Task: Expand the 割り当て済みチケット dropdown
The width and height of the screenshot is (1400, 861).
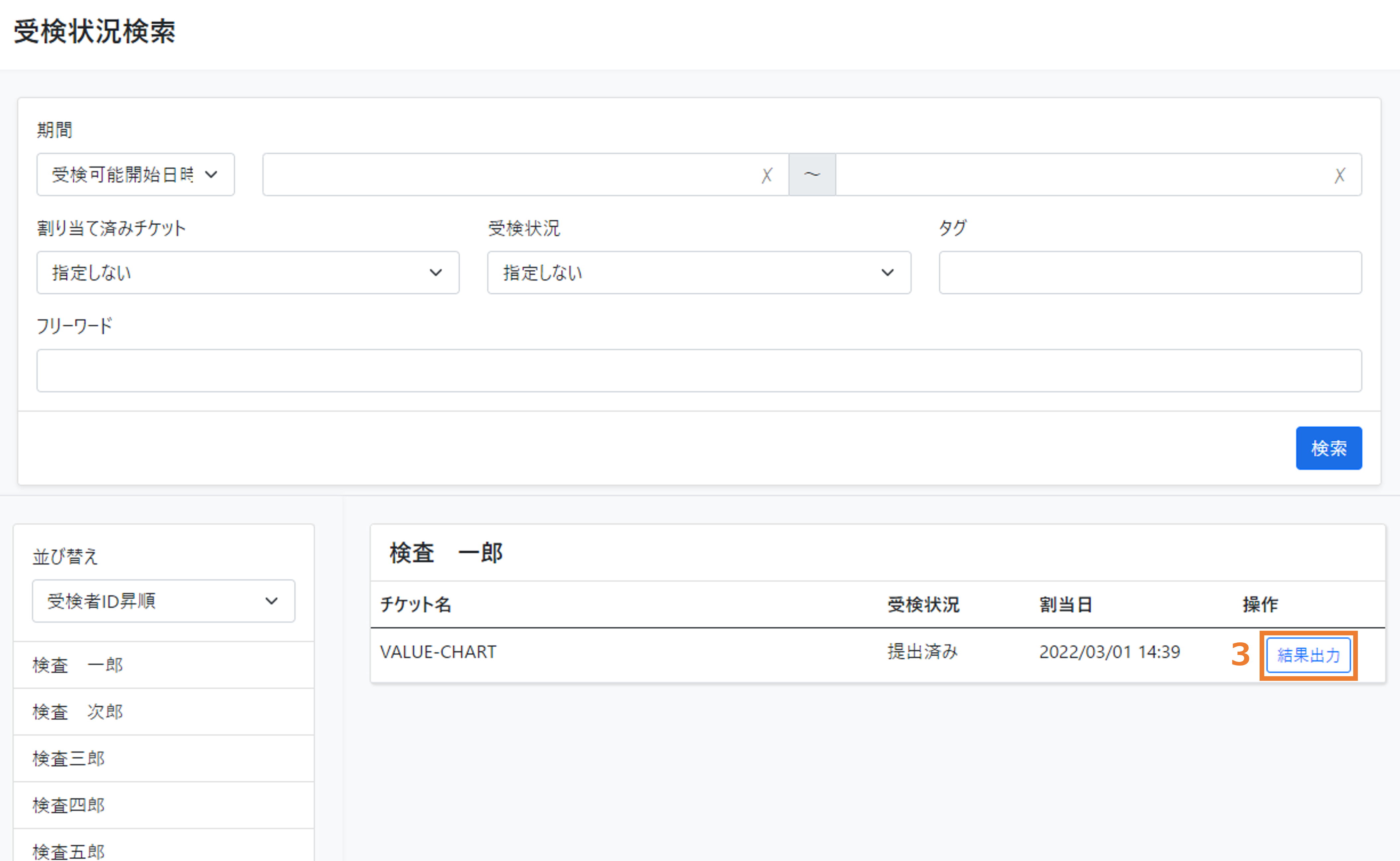Action: [248, 272]
